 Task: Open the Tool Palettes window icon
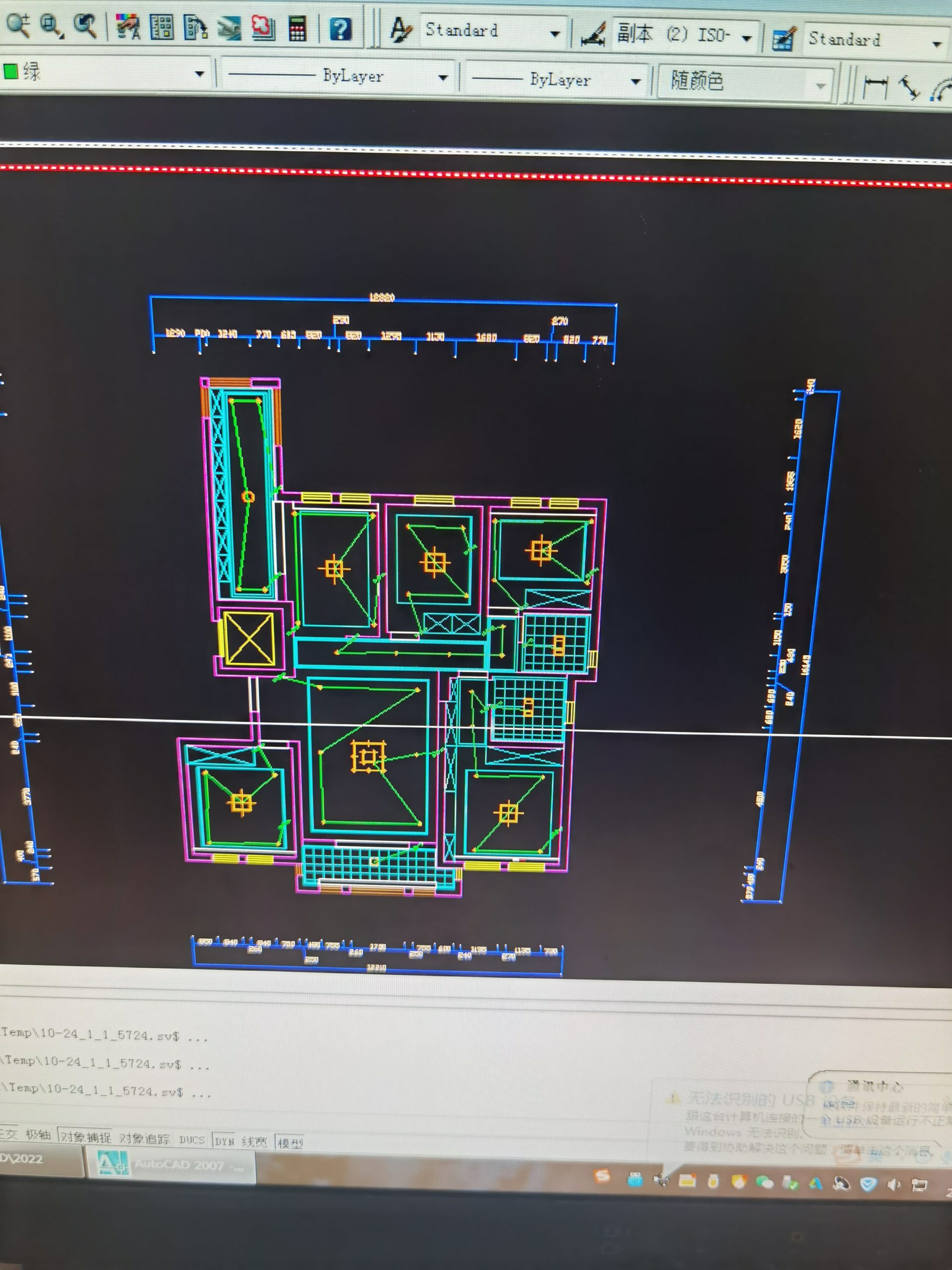196,28
